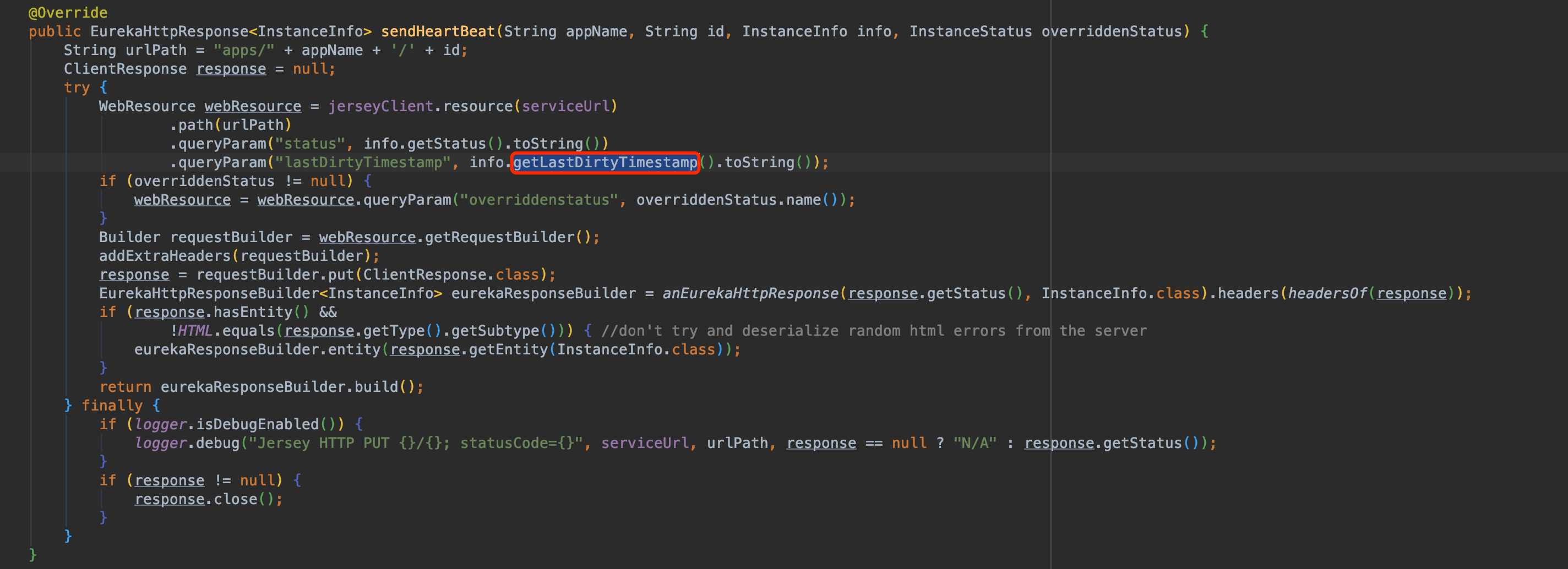Click the entity method on eurekaResponseBuilder
1568x569 pixels.
coord(354,350)
